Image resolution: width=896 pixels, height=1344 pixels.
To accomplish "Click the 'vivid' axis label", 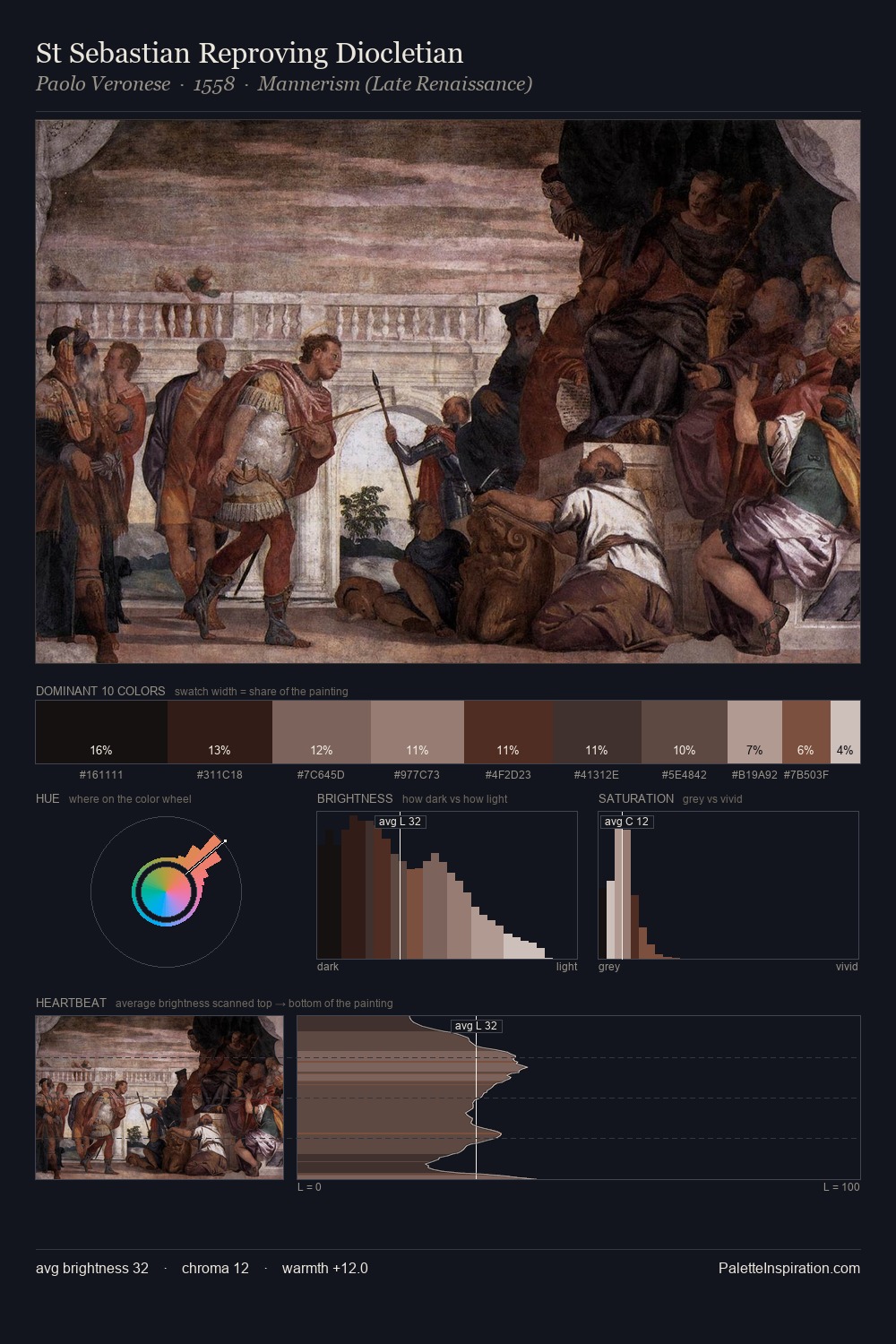I will tap(847, 967).
